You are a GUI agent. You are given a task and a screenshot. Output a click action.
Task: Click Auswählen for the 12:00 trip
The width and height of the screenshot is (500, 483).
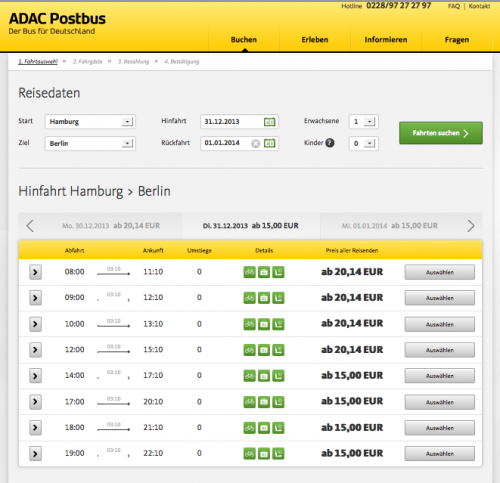tap(440, 350)
